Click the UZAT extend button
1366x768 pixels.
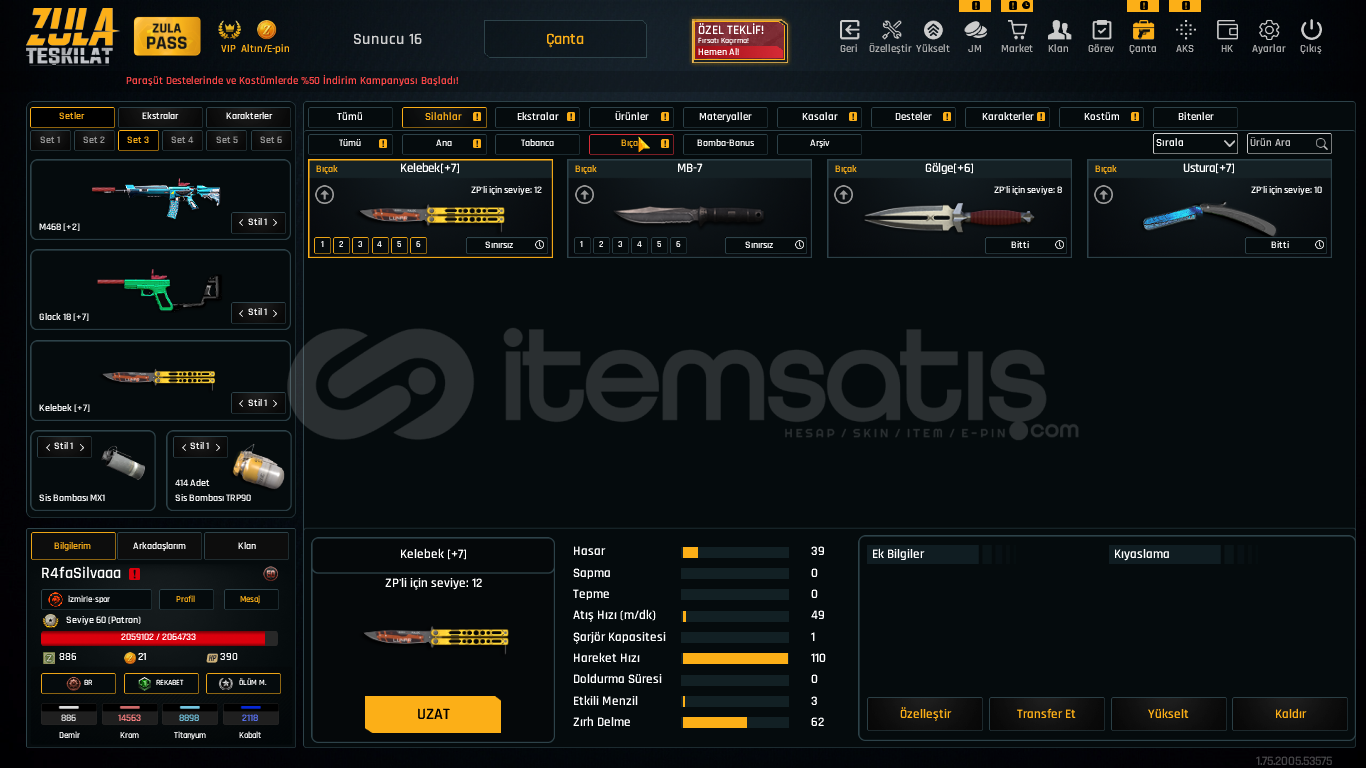(433, 714)
